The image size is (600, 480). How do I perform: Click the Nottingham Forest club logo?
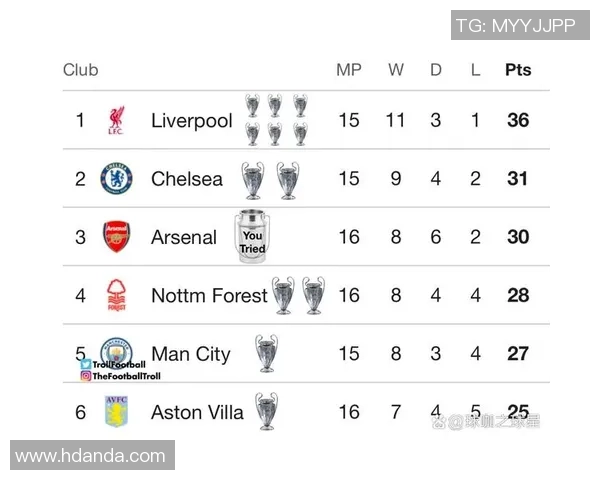(116, 295)
